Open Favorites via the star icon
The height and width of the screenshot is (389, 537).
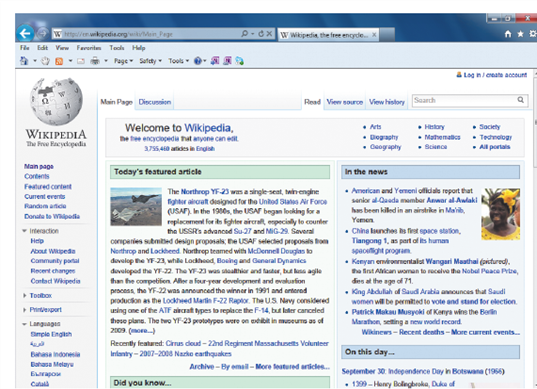point(520,34)
